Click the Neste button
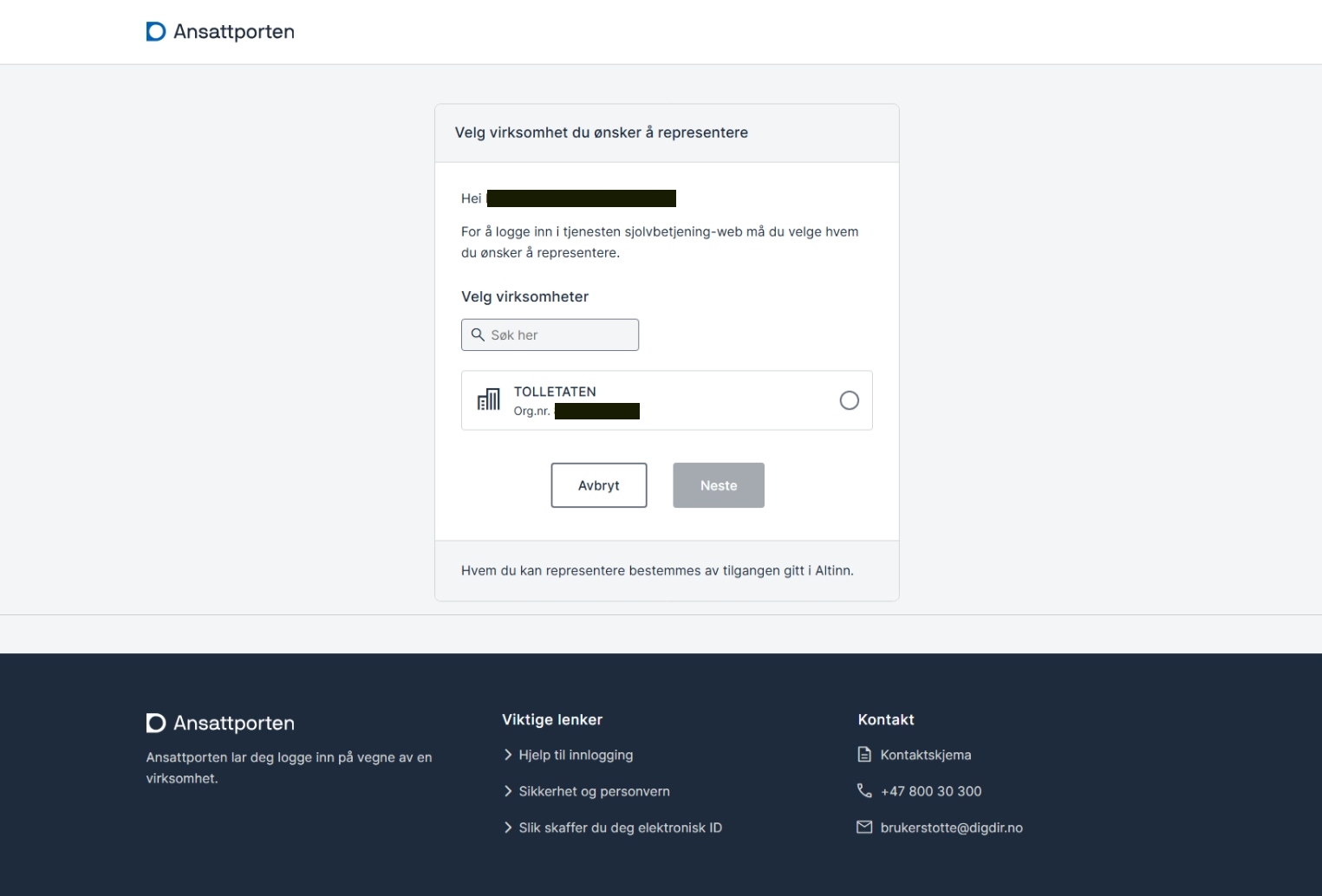 [719, 485]
